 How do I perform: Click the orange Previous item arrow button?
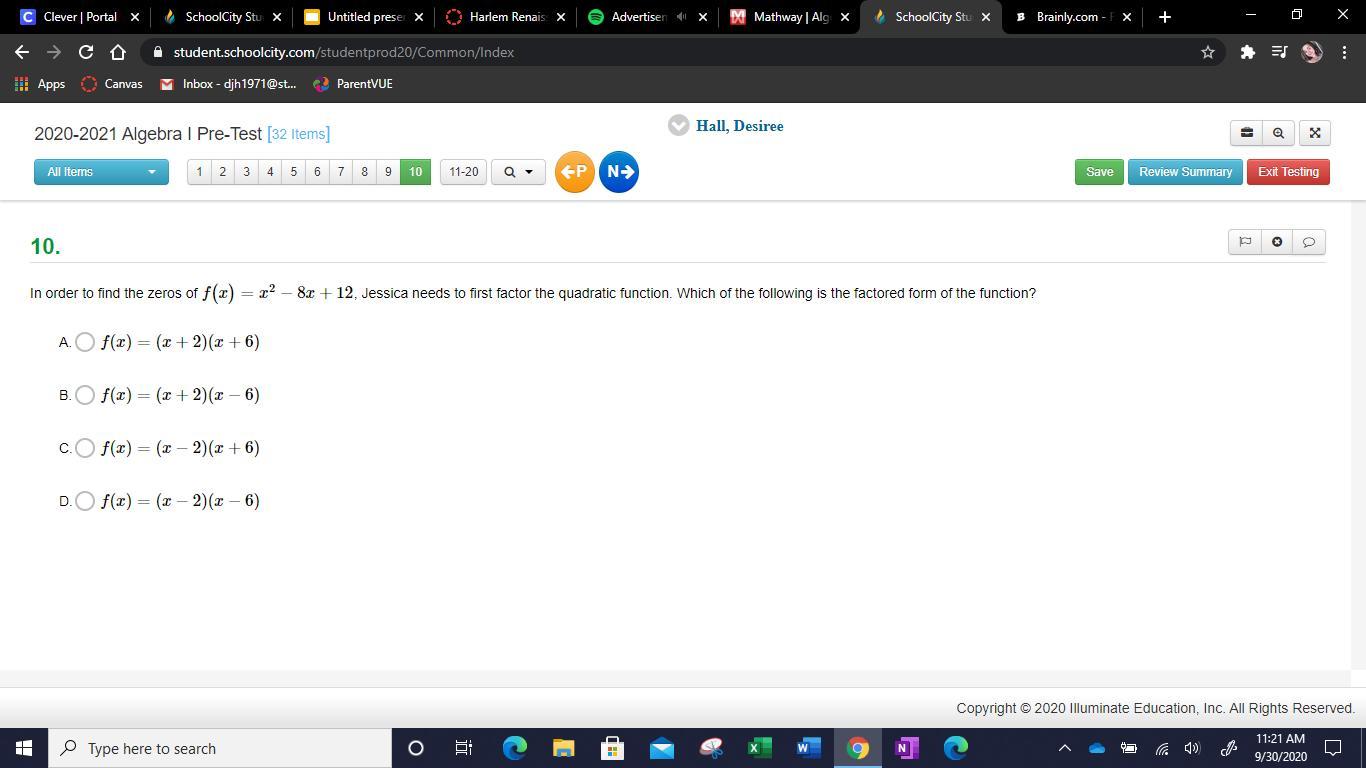(575, 172)
